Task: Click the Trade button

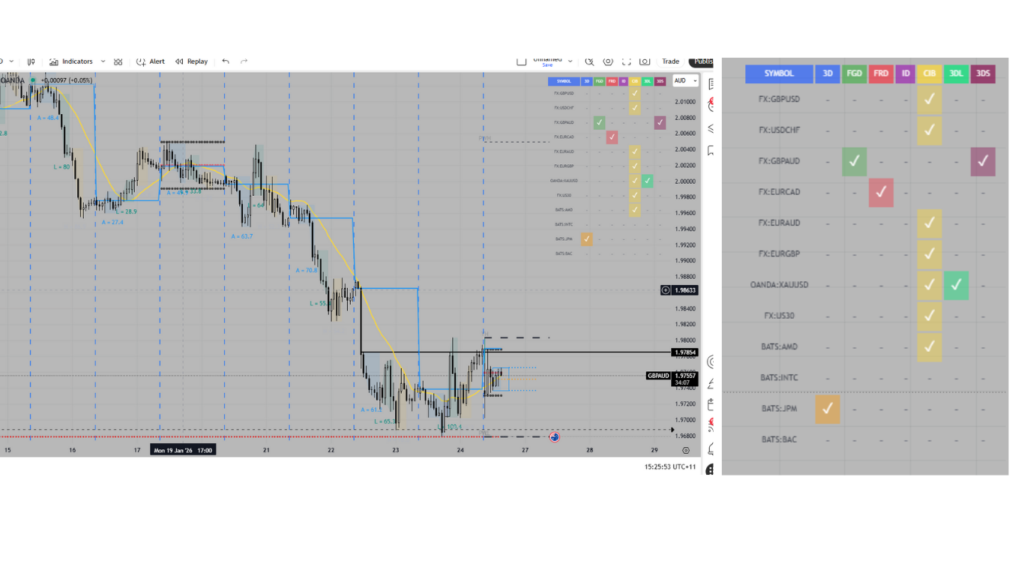Action: (x=670, y=61)
